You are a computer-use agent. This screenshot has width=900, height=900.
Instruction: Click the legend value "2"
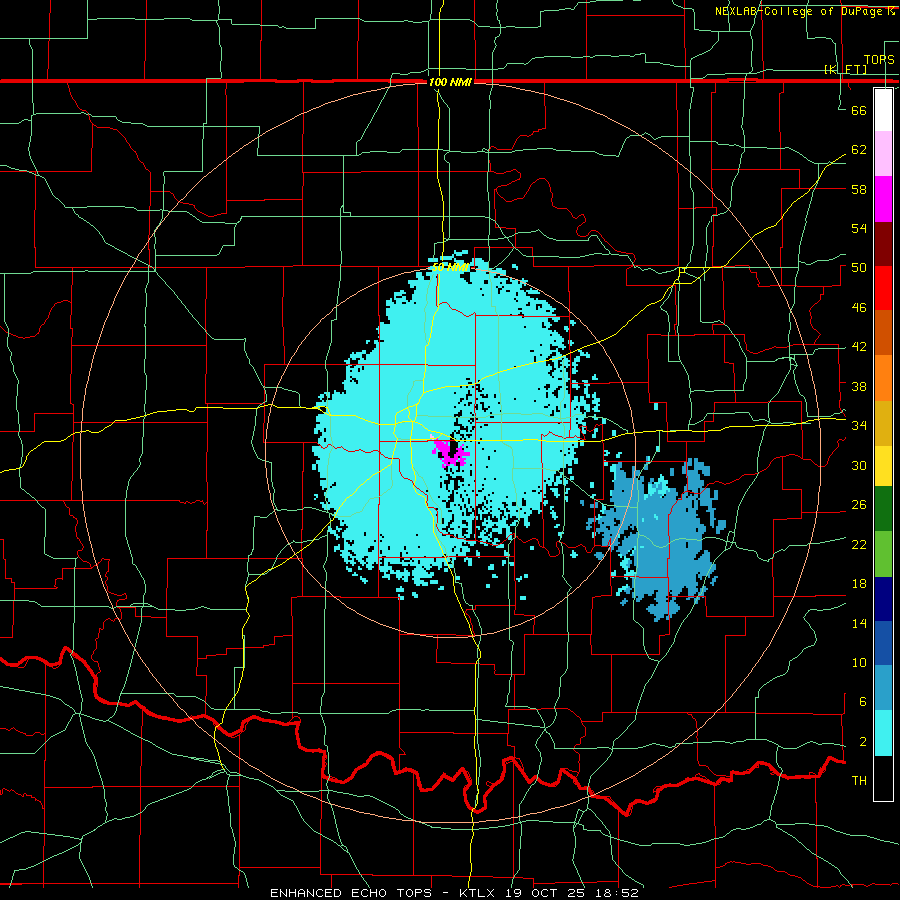tap(862, 742)
